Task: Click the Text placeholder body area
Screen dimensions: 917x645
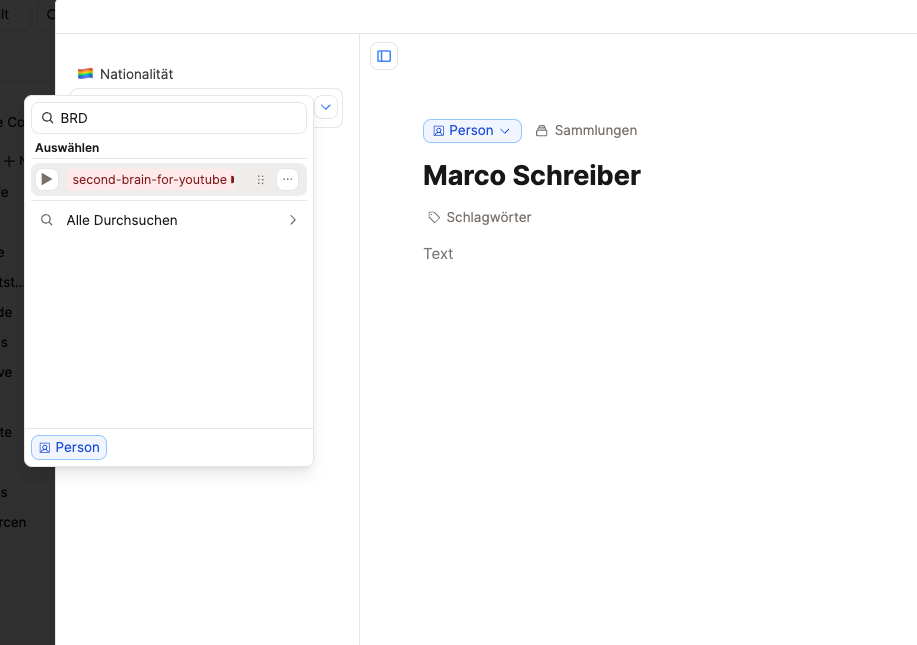Action: pos(438,254)
